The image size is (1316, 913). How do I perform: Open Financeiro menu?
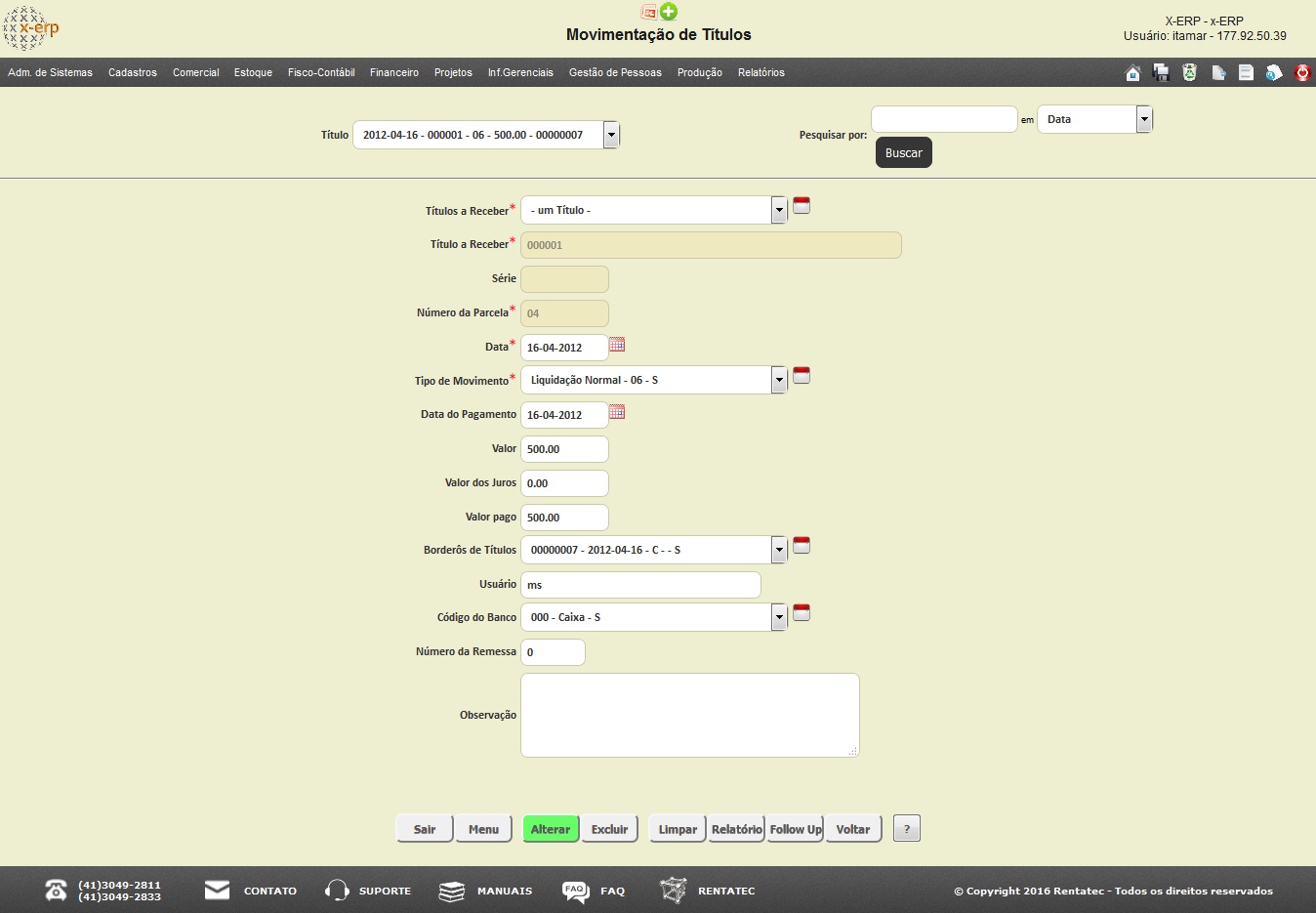pyautogui.click(x=394, y=72)
